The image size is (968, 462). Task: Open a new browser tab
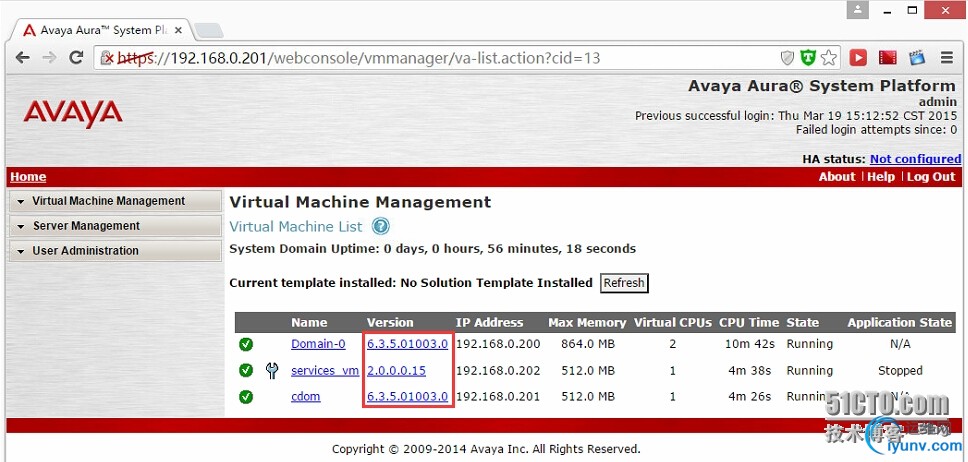pos(209,30)
